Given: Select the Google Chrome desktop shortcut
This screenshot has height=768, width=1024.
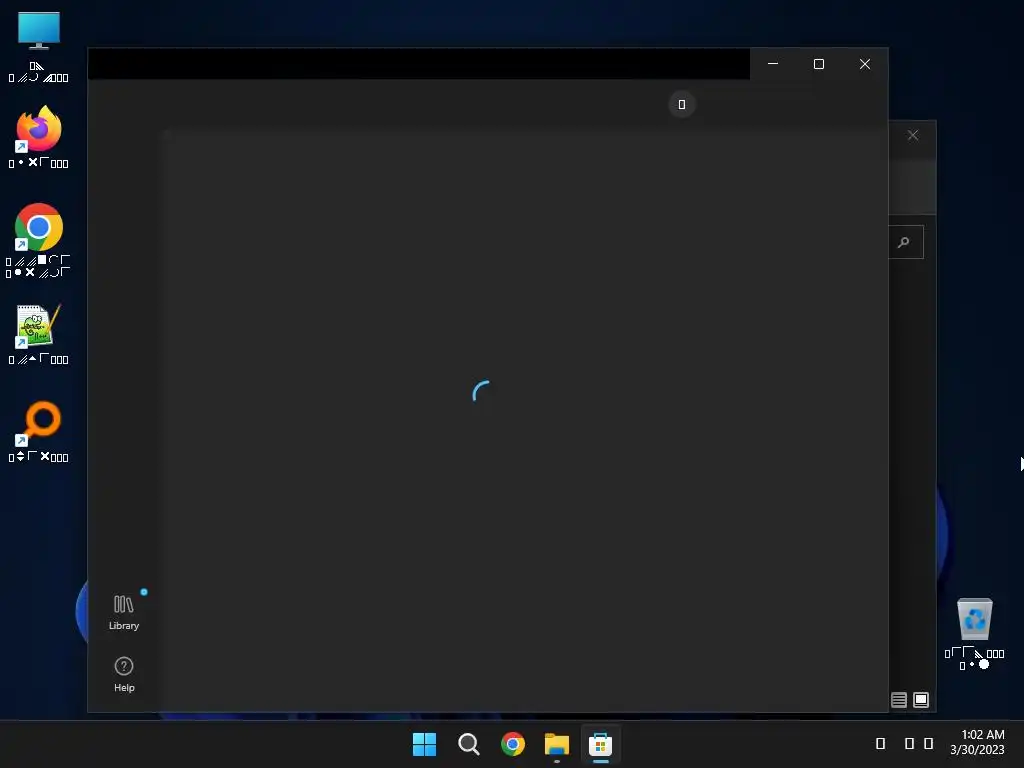Looking at the screenshot, I should [39, 240].
